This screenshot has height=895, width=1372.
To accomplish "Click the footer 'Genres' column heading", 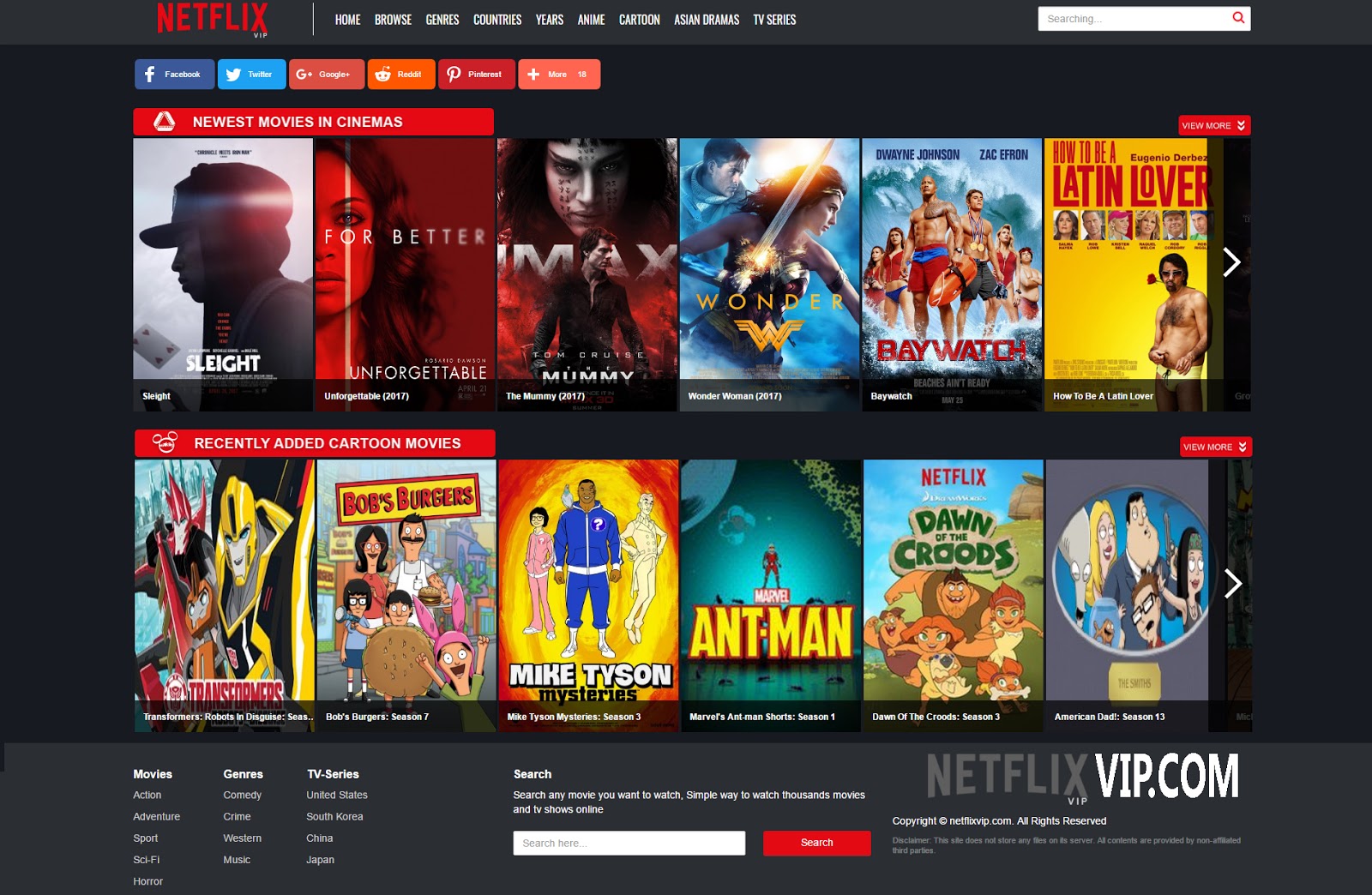I will pyautogui.click(x=243, y=774).
